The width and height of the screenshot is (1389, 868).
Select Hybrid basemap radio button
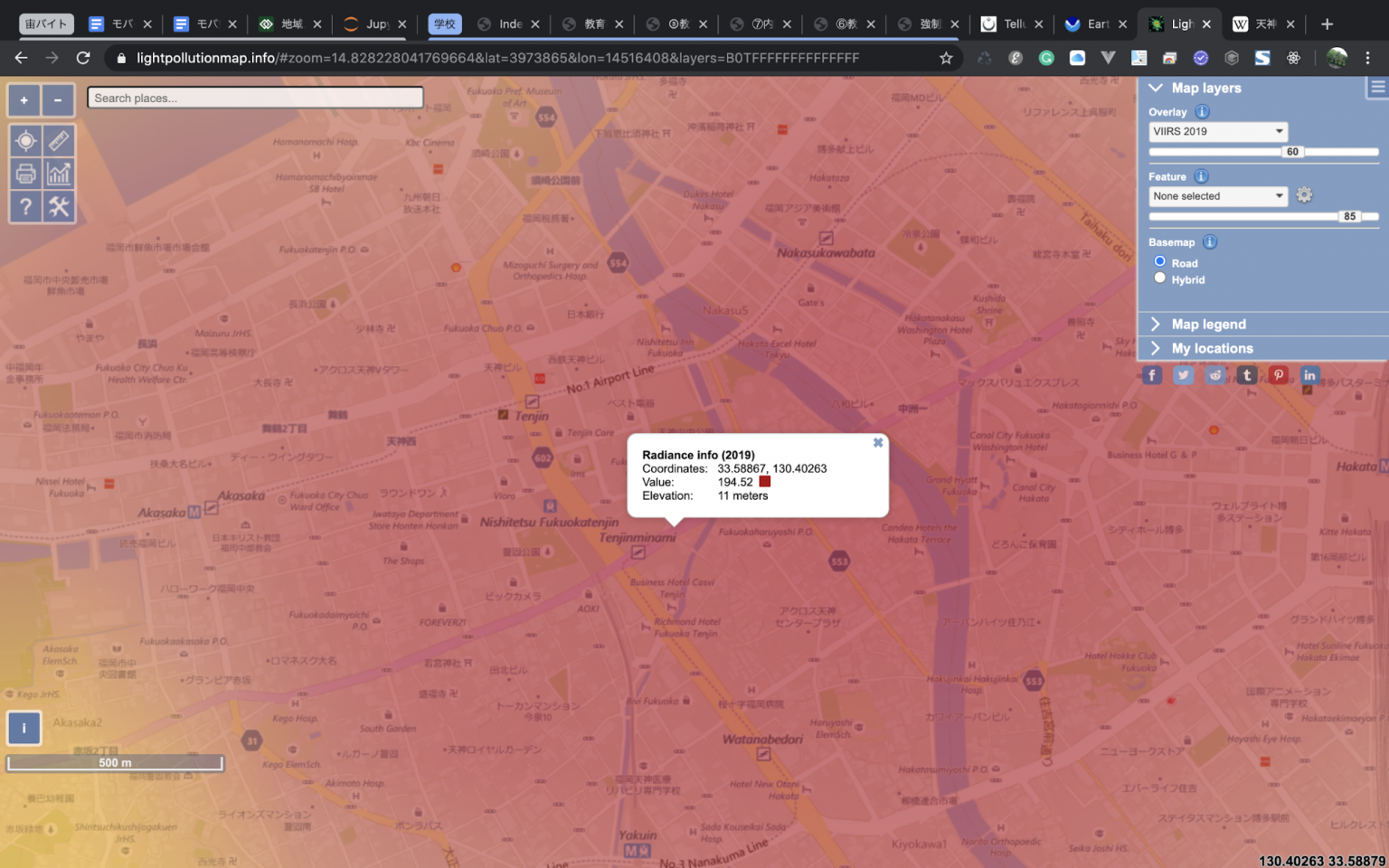coord(1159,278)
